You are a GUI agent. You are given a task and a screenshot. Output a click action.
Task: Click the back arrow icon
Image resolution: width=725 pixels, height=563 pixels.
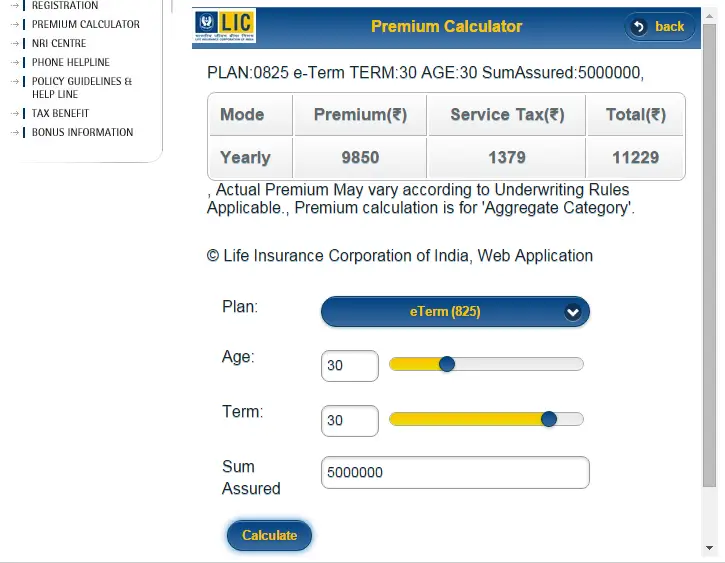pos(639,27)
